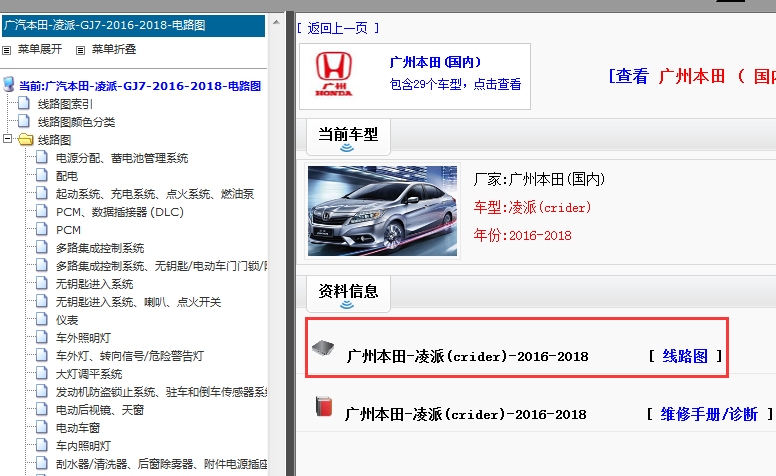Select 仪表 tree item

[x=67, y=320]
